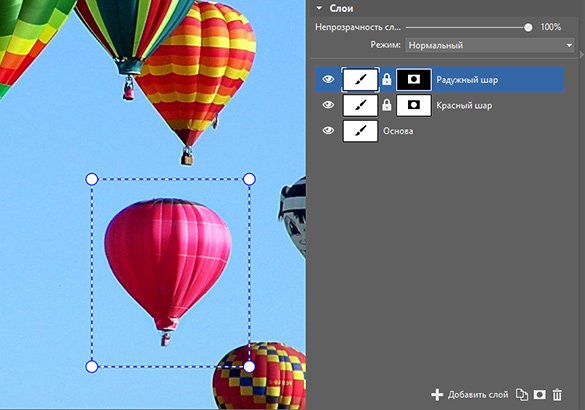Select the white mask thumbnail of Красный шар
The width and height of the screenshot is (585, 410).
coord(414,105)
